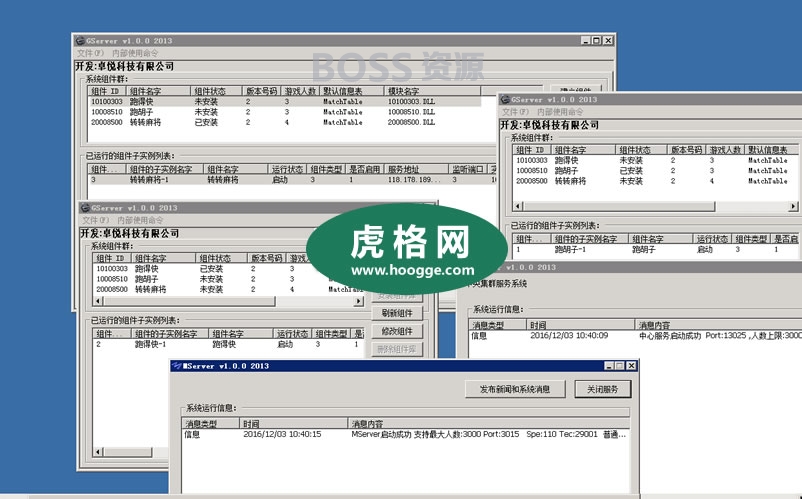The height and width of the screenshot is (499, 802).
Task: Click 消息内容 header in central server window
Action: [x=718, y=325]
